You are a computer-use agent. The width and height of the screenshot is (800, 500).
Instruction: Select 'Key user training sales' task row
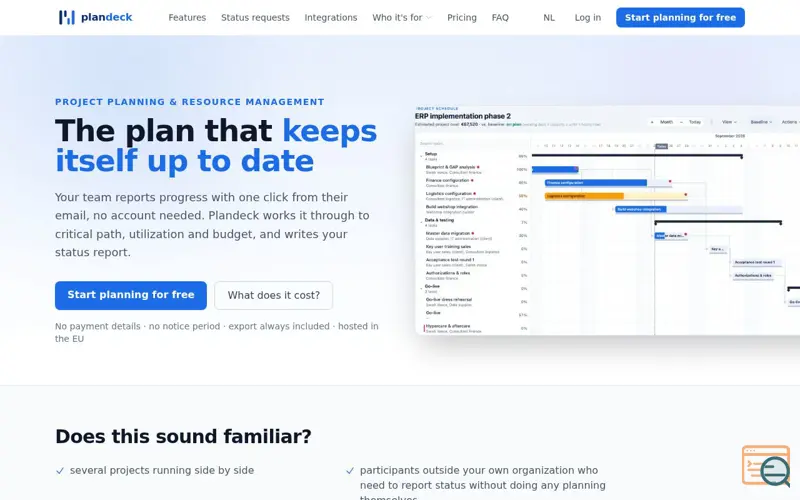(473, 249)
